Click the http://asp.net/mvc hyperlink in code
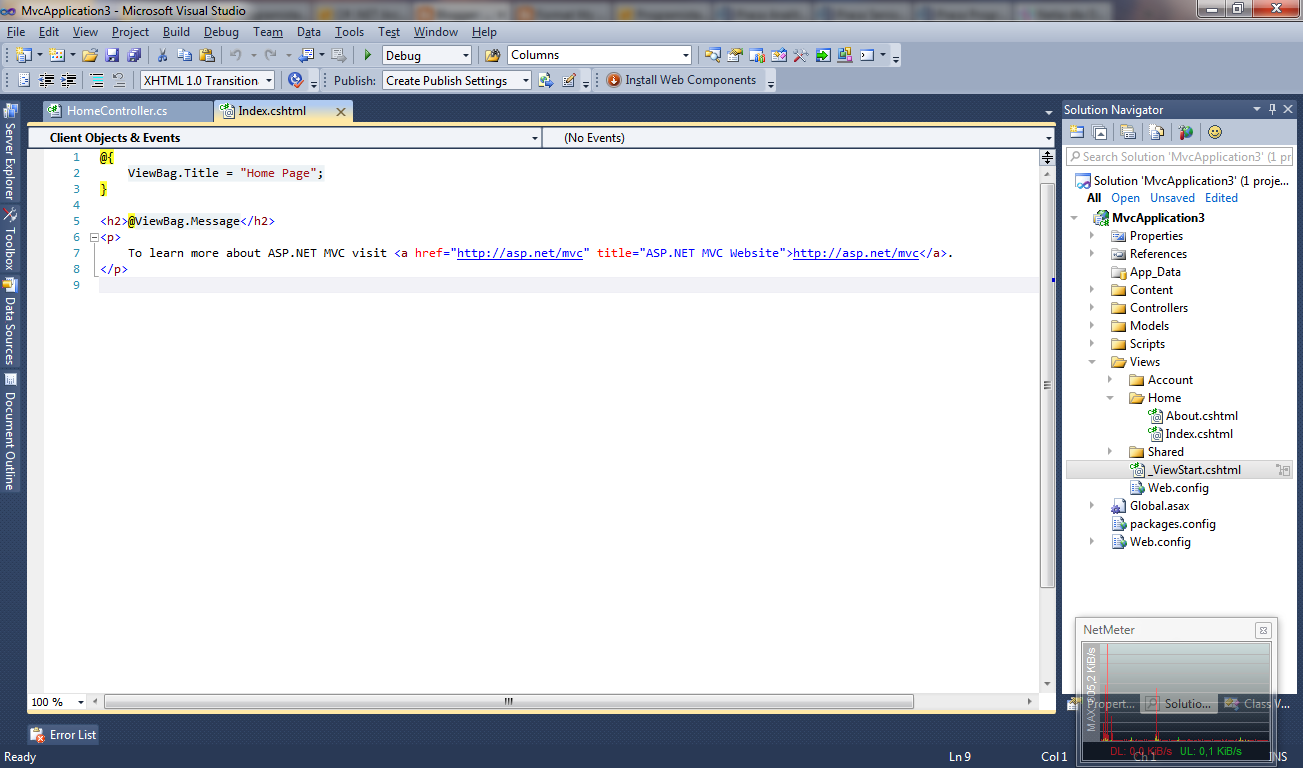The height and width of the screenshot is (768, 1303). coord(520,252)
